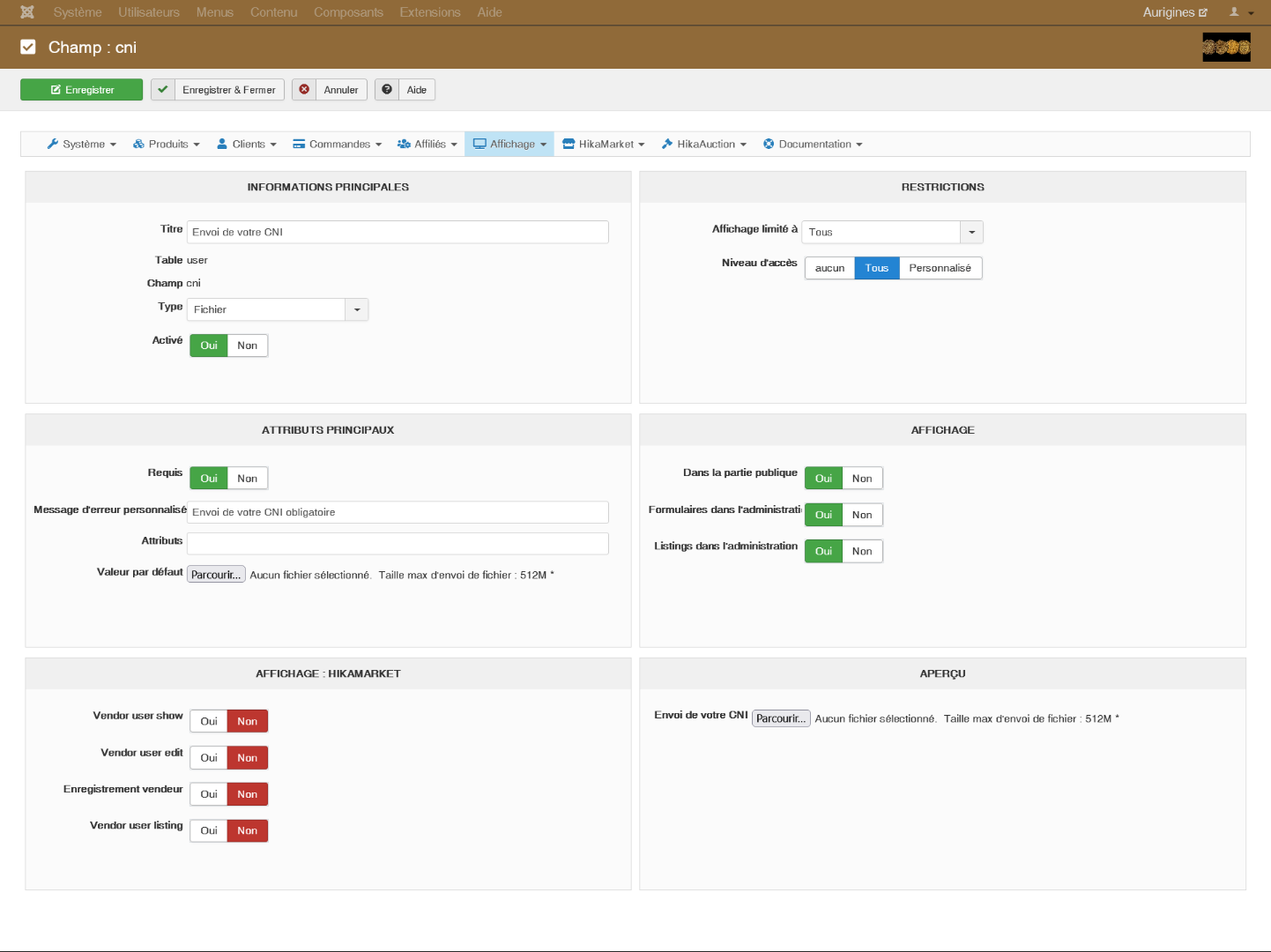This screenshot has width=1271, height=952.
Task: Open the Composants menu
Action: [348, 12]
